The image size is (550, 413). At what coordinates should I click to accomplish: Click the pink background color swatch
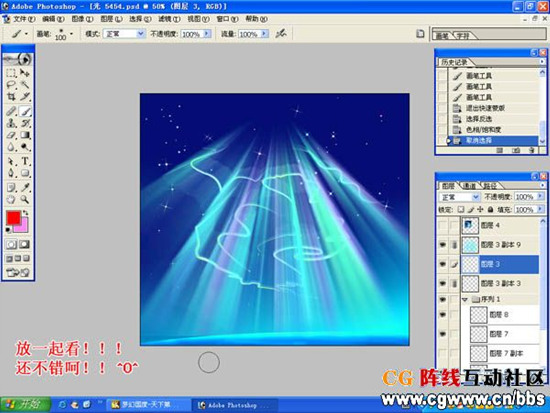tap(23, 227)
